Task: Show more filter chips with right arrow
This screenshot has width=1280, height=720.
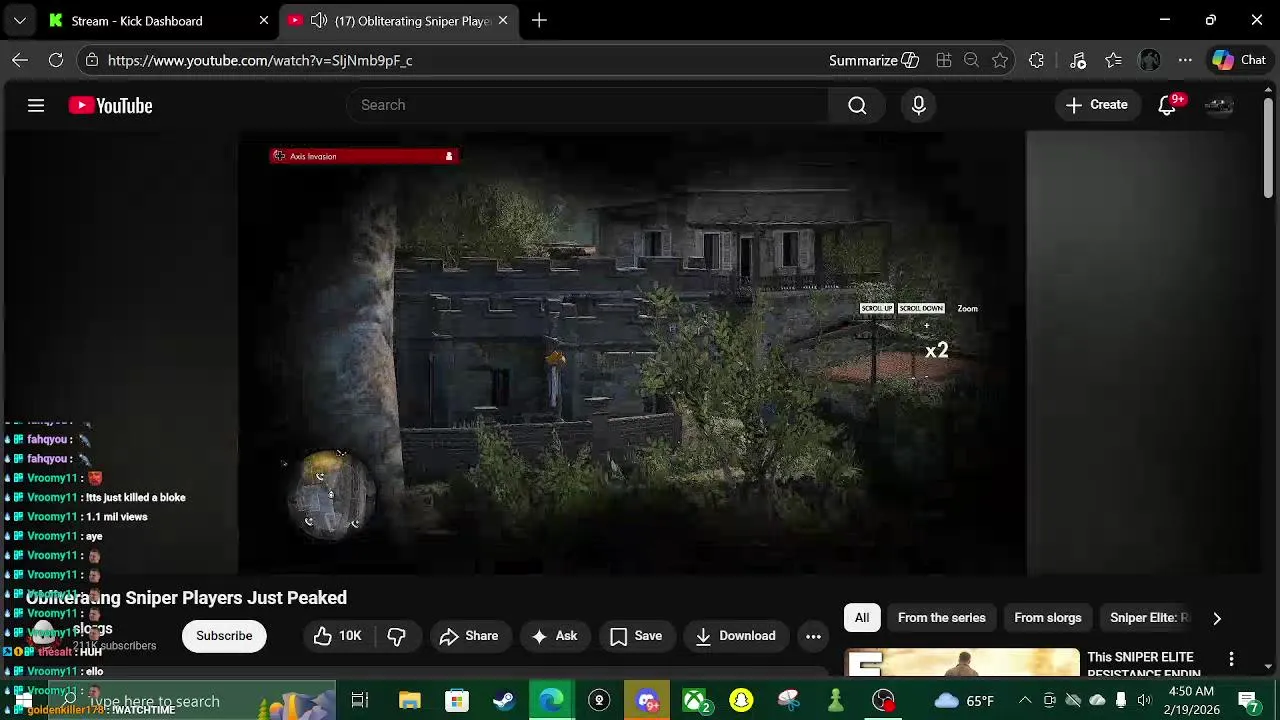Action: (x=1217, y=618)
